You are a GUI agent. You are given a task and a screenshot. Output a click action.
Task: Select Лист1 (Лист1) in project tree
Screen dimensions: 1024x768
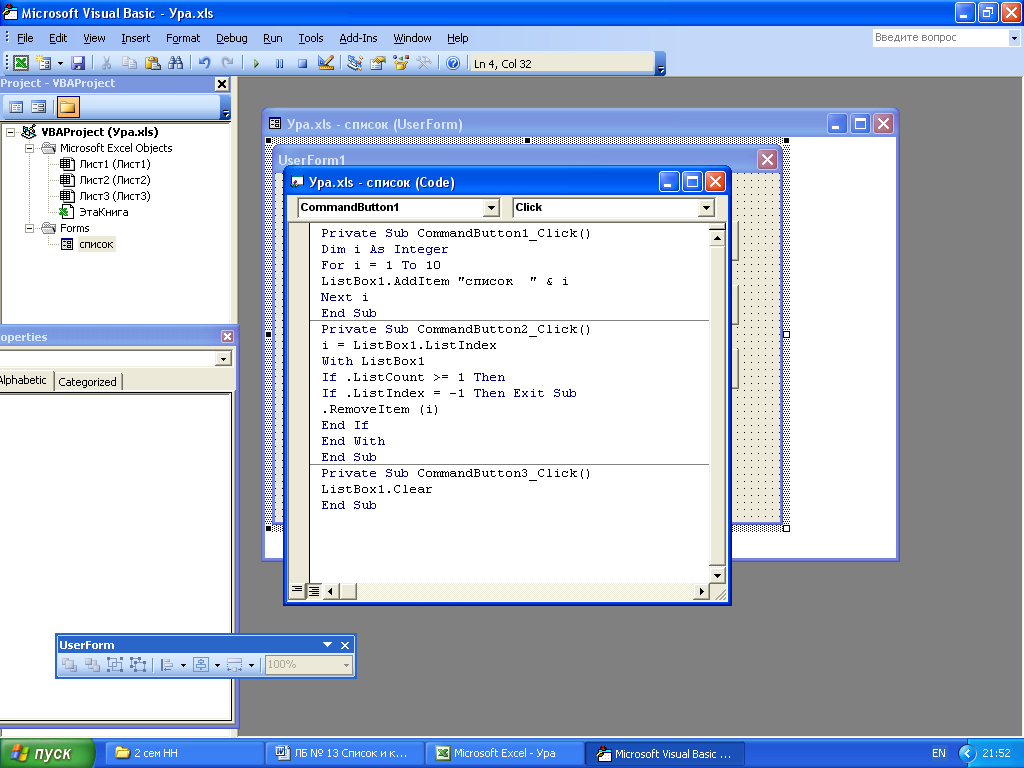114,164
